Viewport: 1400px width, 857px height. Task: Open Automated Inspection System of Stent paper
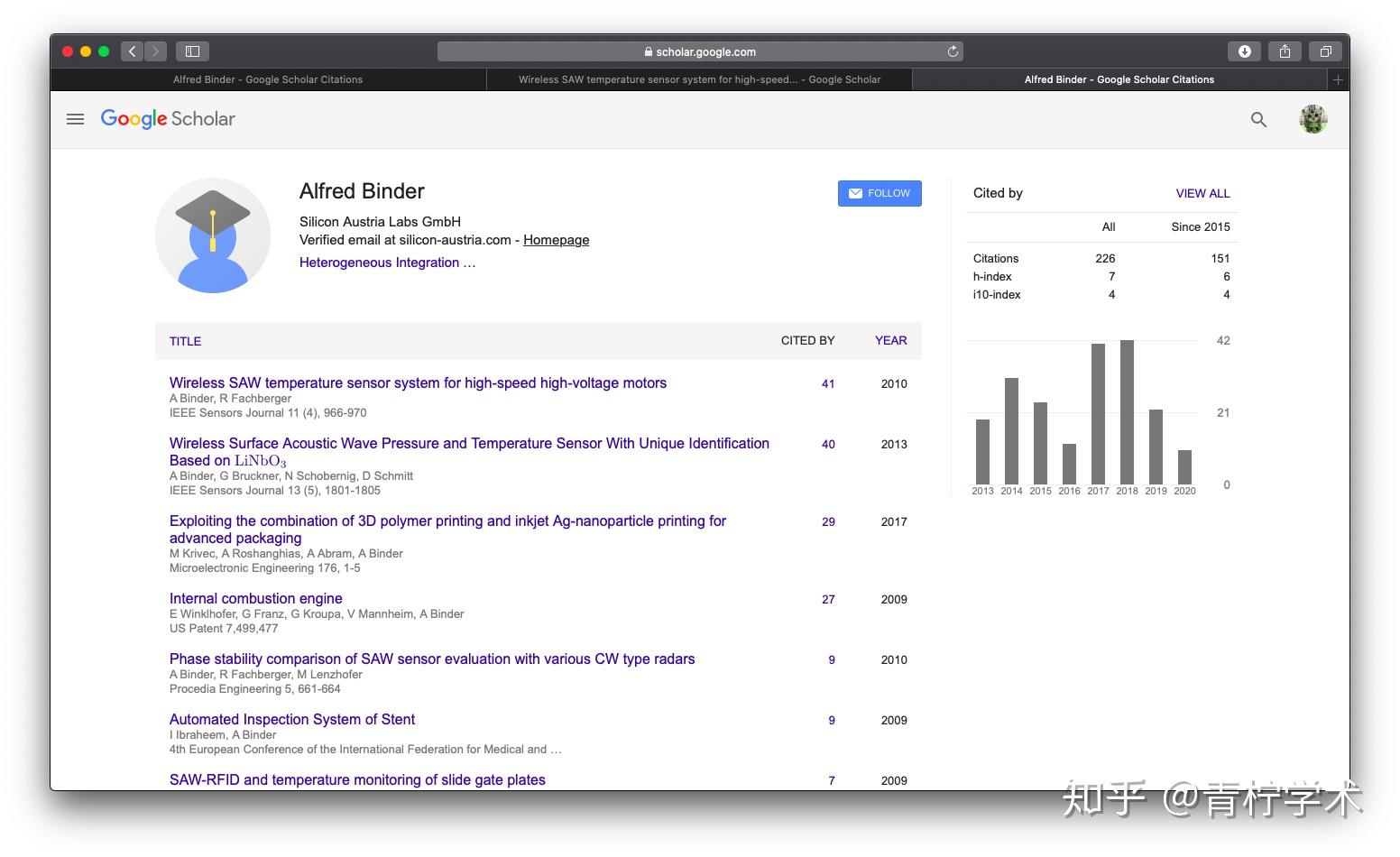[292, 720]
